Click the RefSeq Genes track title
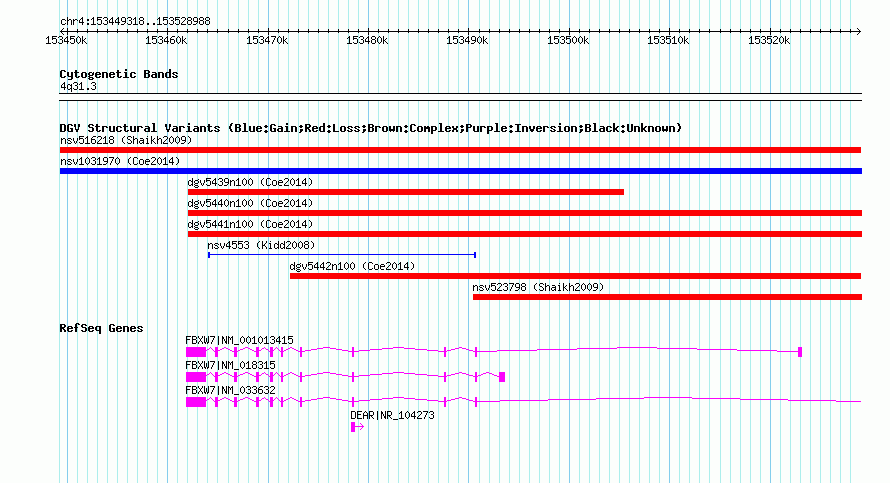 point(101,328)
